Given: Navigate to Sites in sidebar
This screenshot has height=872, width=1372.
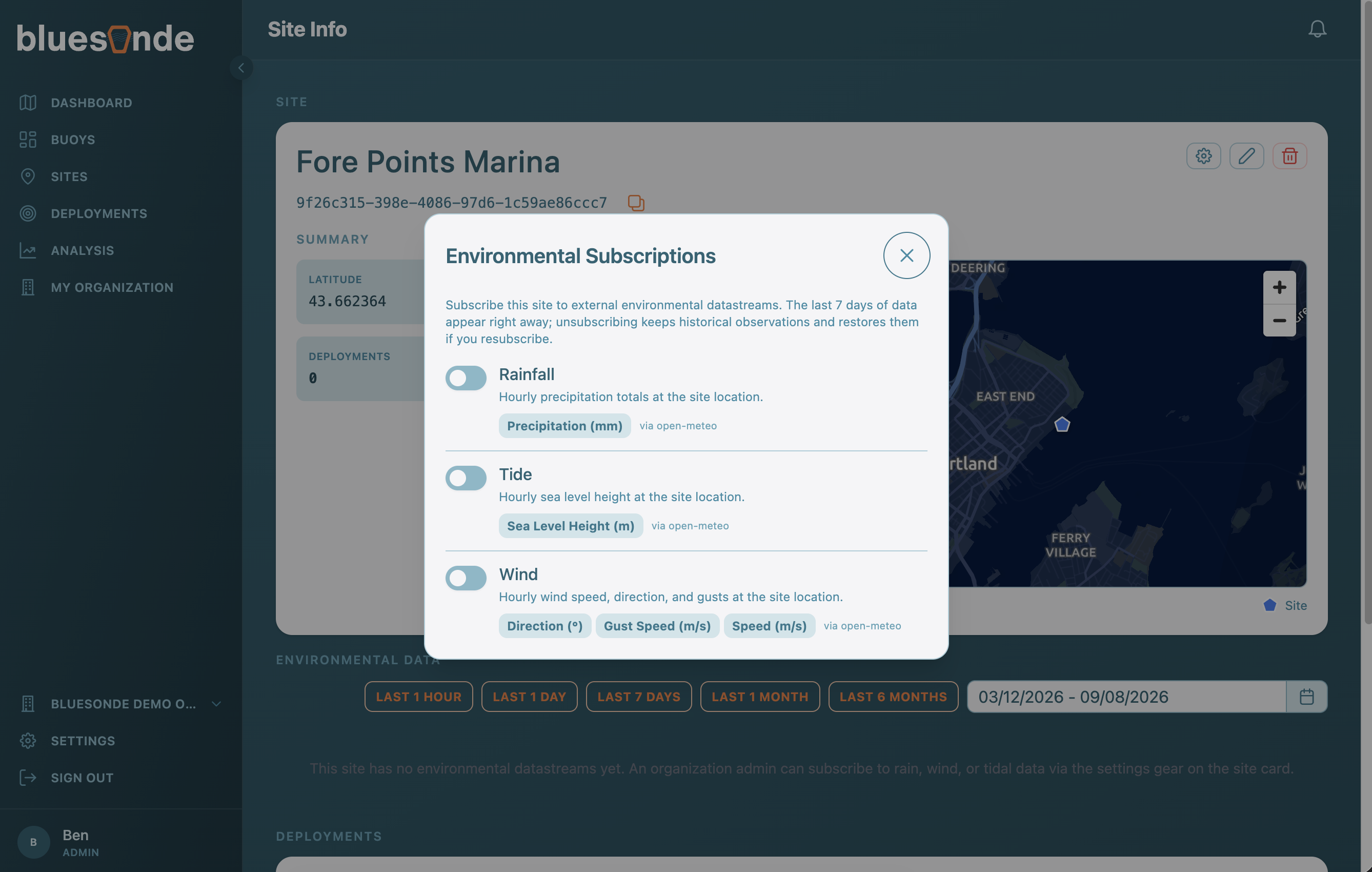Looking at the screenshot, I should [x=69, y=176].
